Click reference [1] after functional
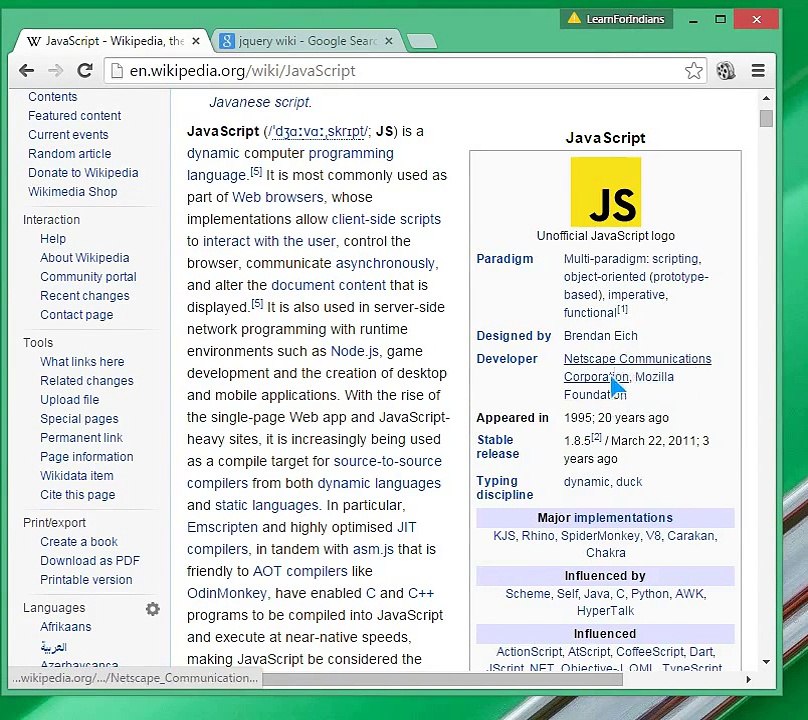 click(x=622, y=310)
